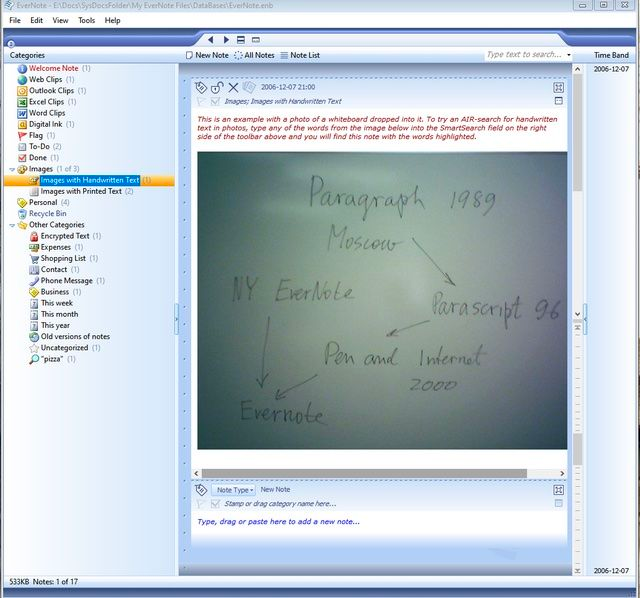Create a note with New Note button
This screenshot has height=598, width=640.
click(207, 55)
